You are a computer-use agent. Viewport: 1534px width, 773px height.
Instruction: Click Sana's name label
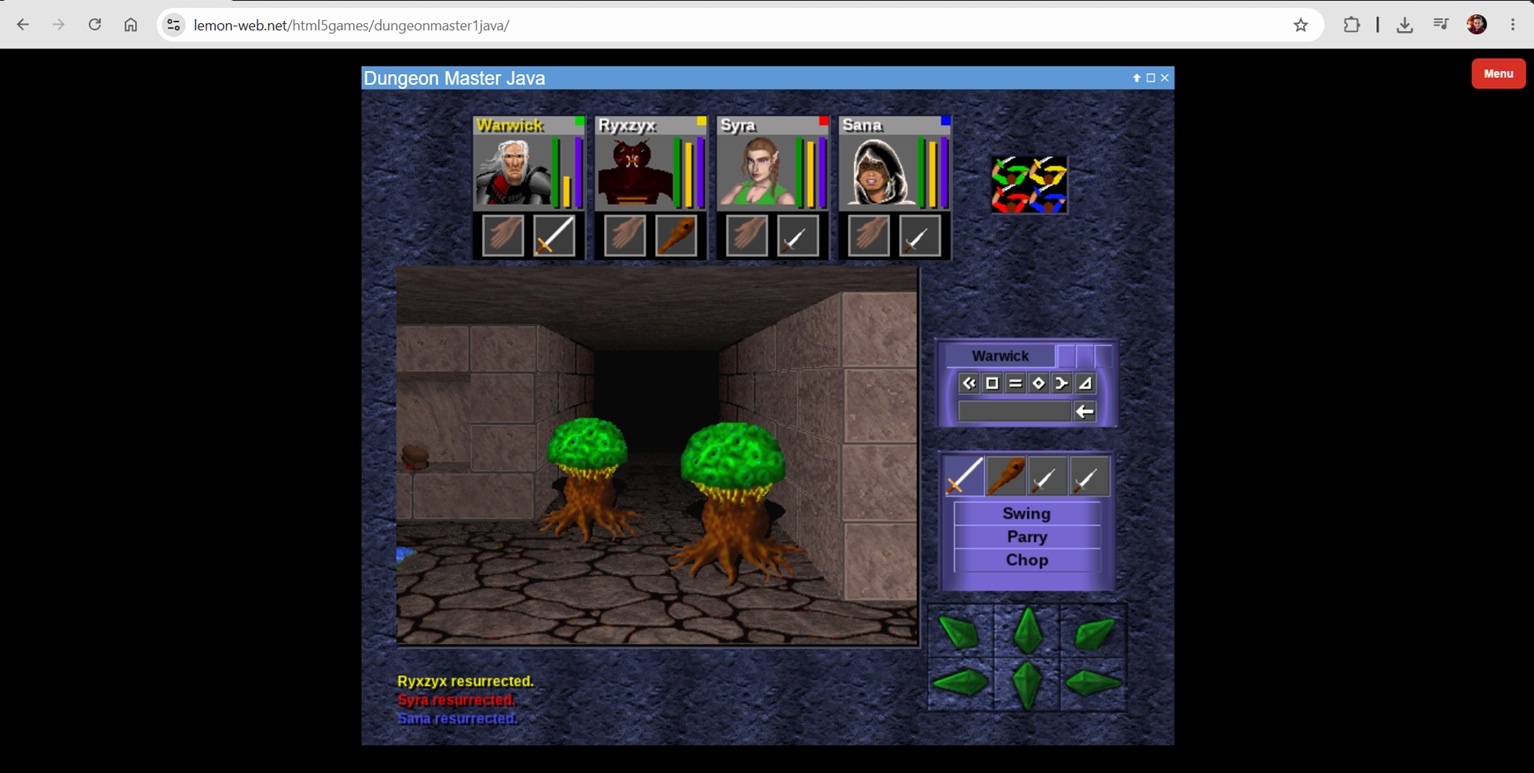(862, 125)
